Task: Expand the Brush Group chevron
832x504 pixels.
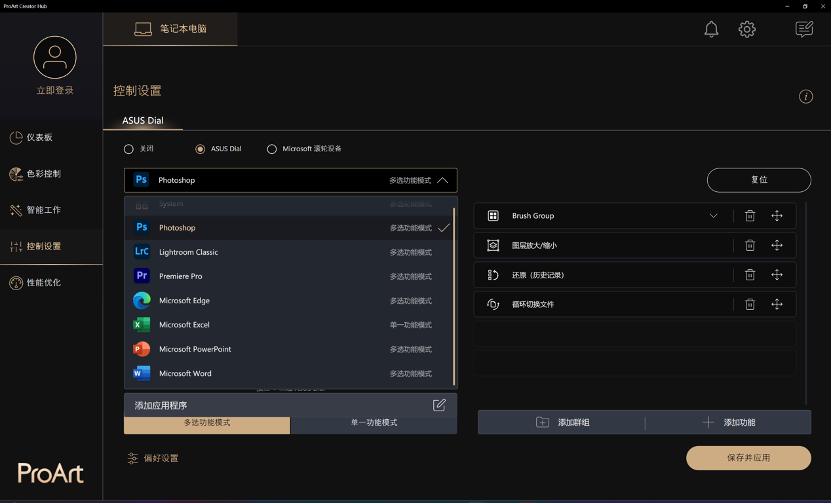Action: (714, 216)
